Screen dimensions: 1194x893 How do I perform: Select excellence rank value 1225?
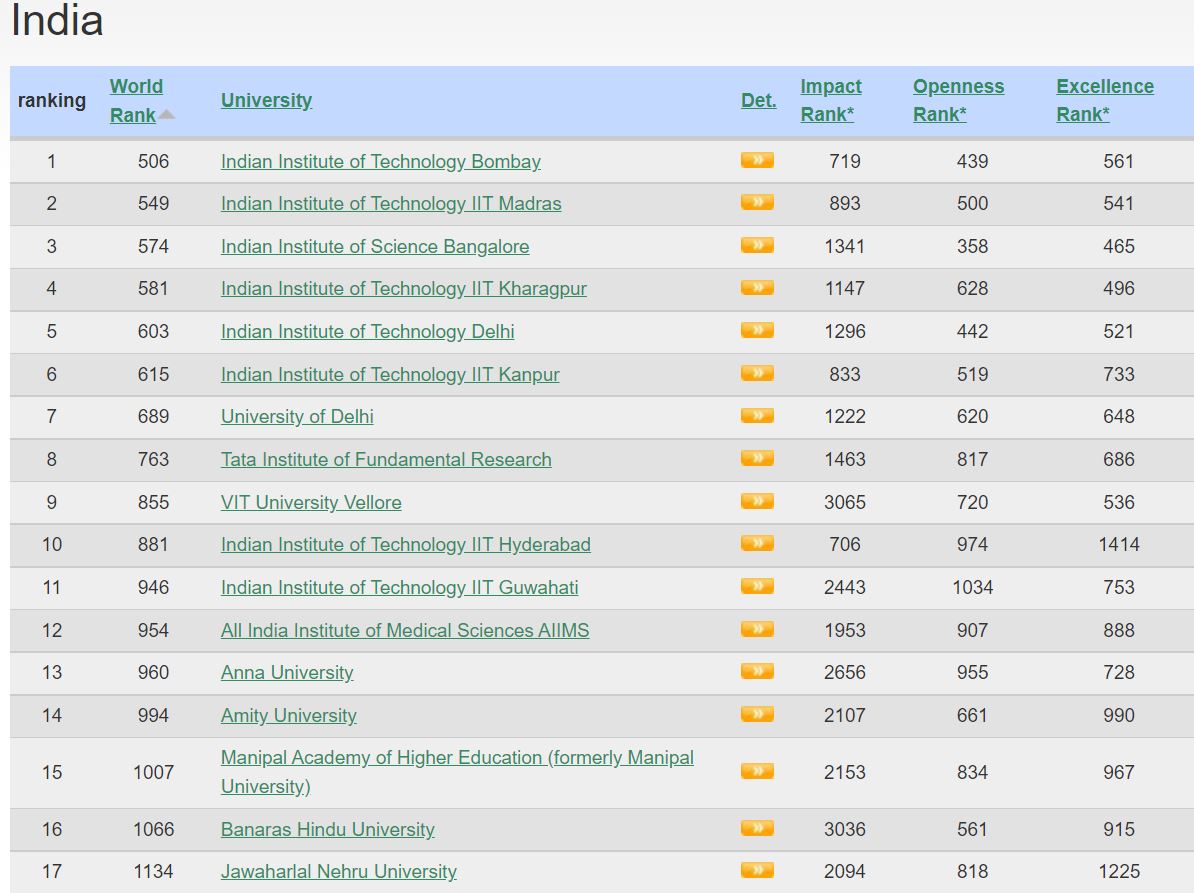coord(1119,871)
